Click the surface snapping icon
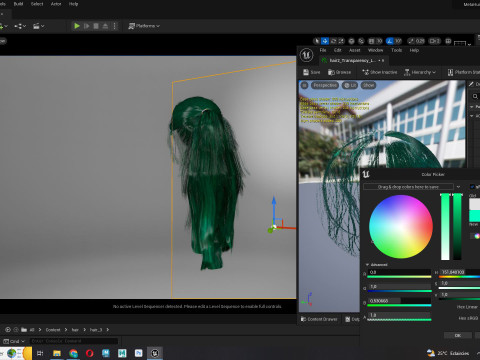Viewport: 480px width, 360px height. tap(361, 41)
